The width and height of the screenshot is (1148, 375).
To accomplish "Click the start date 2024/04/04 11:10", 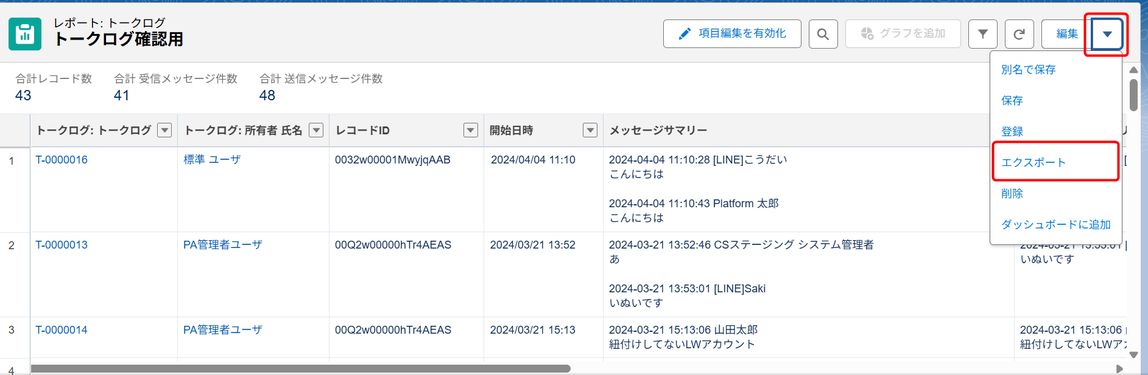I will click(x=533, y=160).
